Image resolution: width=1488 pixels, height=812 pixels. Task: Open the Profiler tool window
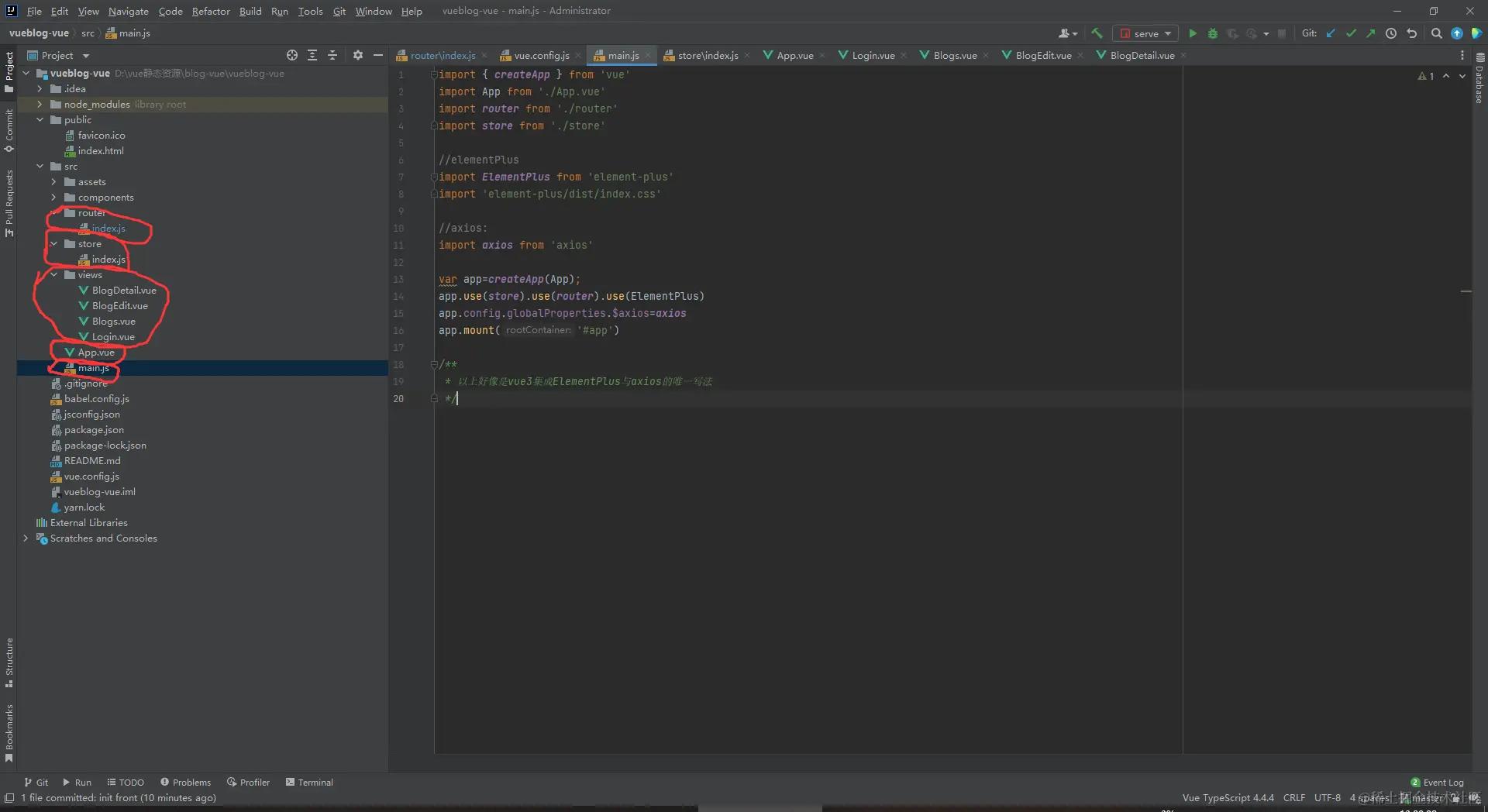[248, 783]
